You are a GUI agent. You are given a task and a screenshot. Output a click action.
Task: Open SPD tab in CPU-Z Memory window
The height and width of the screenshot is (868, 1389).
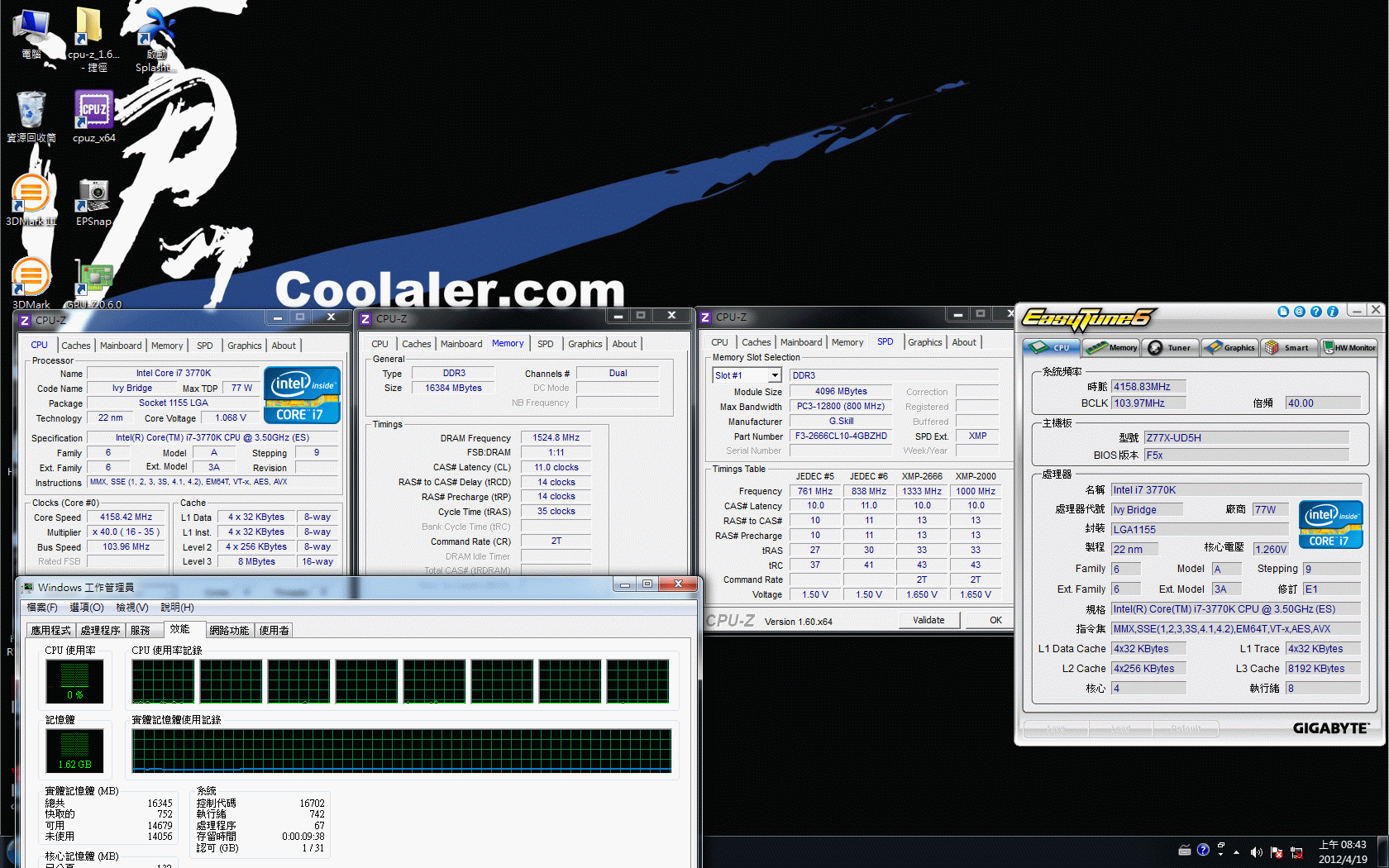pos(546,344)
